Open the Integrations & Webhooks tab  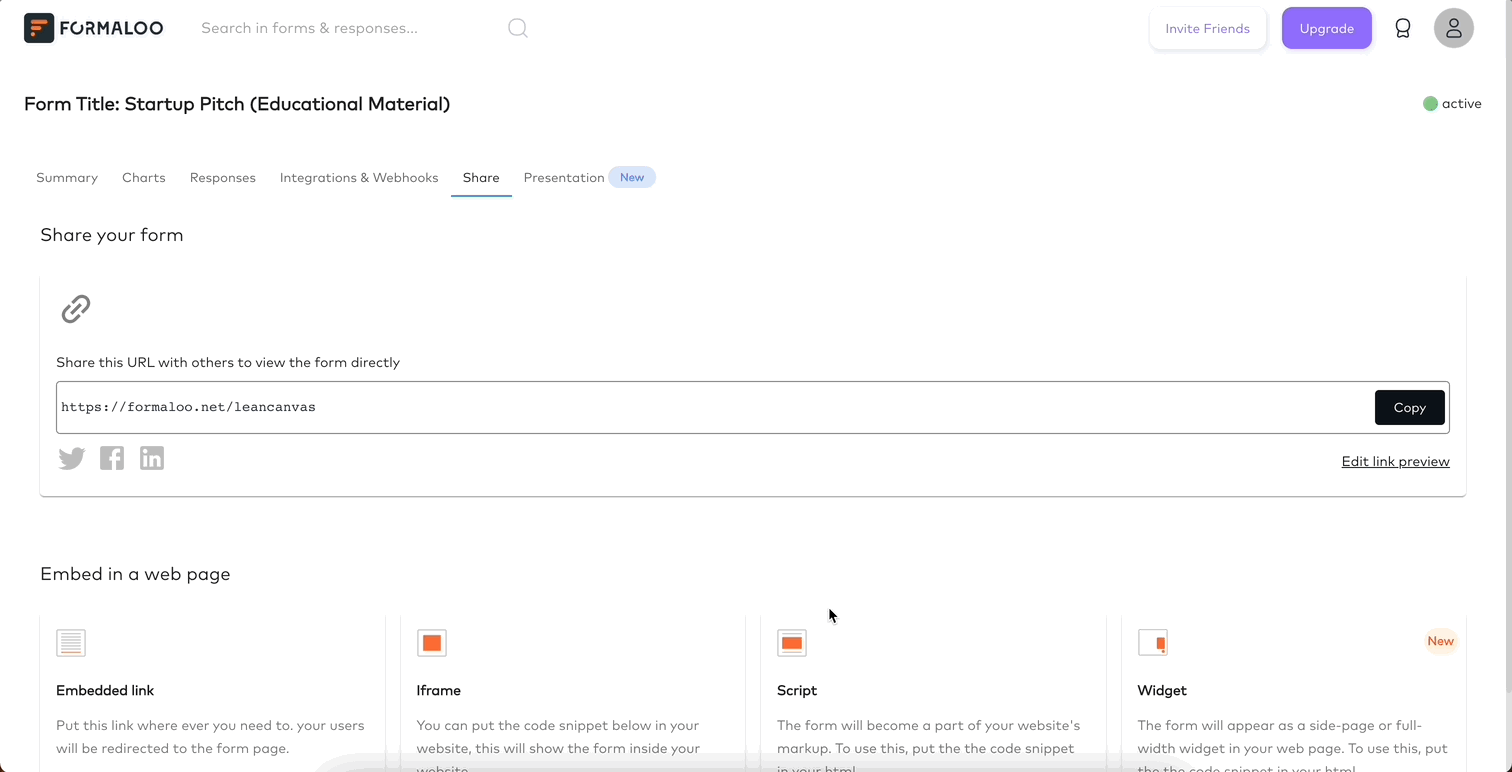click(359, 177)
